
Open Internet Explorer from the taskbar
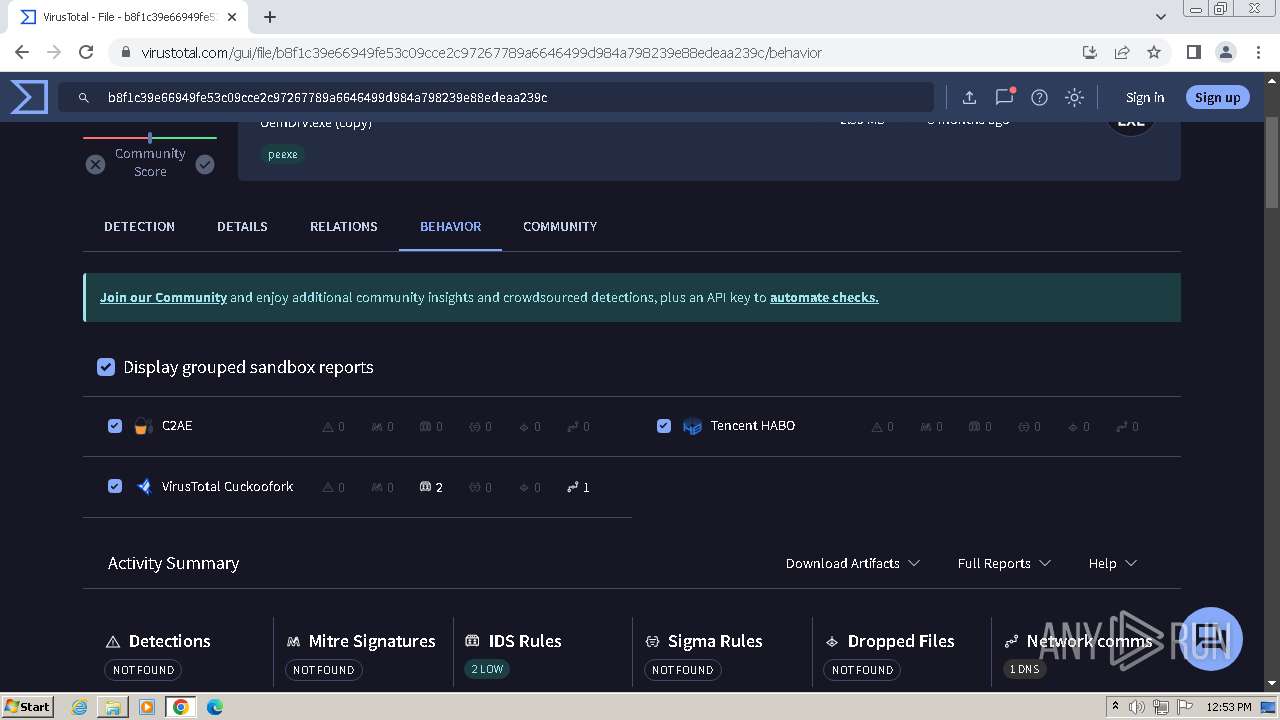(x=80, y=707)
